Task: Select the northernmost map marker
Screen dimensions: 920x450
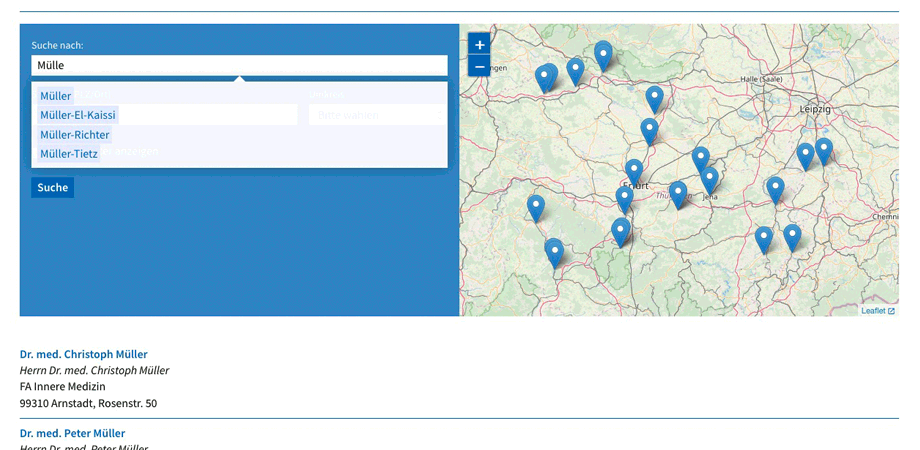Action: click(603, 56)
